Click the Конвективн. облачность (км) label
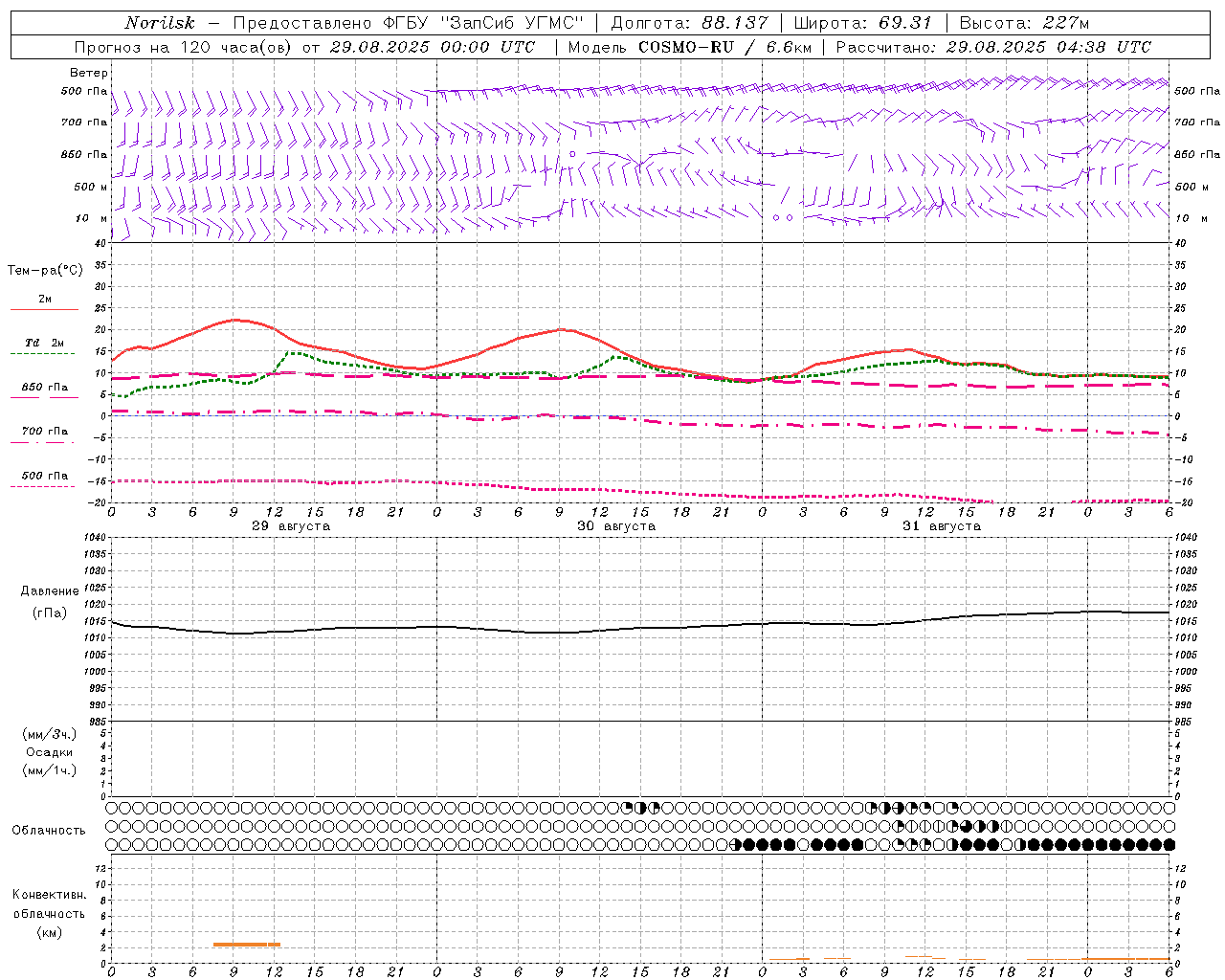The height and width of the screenshot is (980, 1225). [x=49, y=913]
